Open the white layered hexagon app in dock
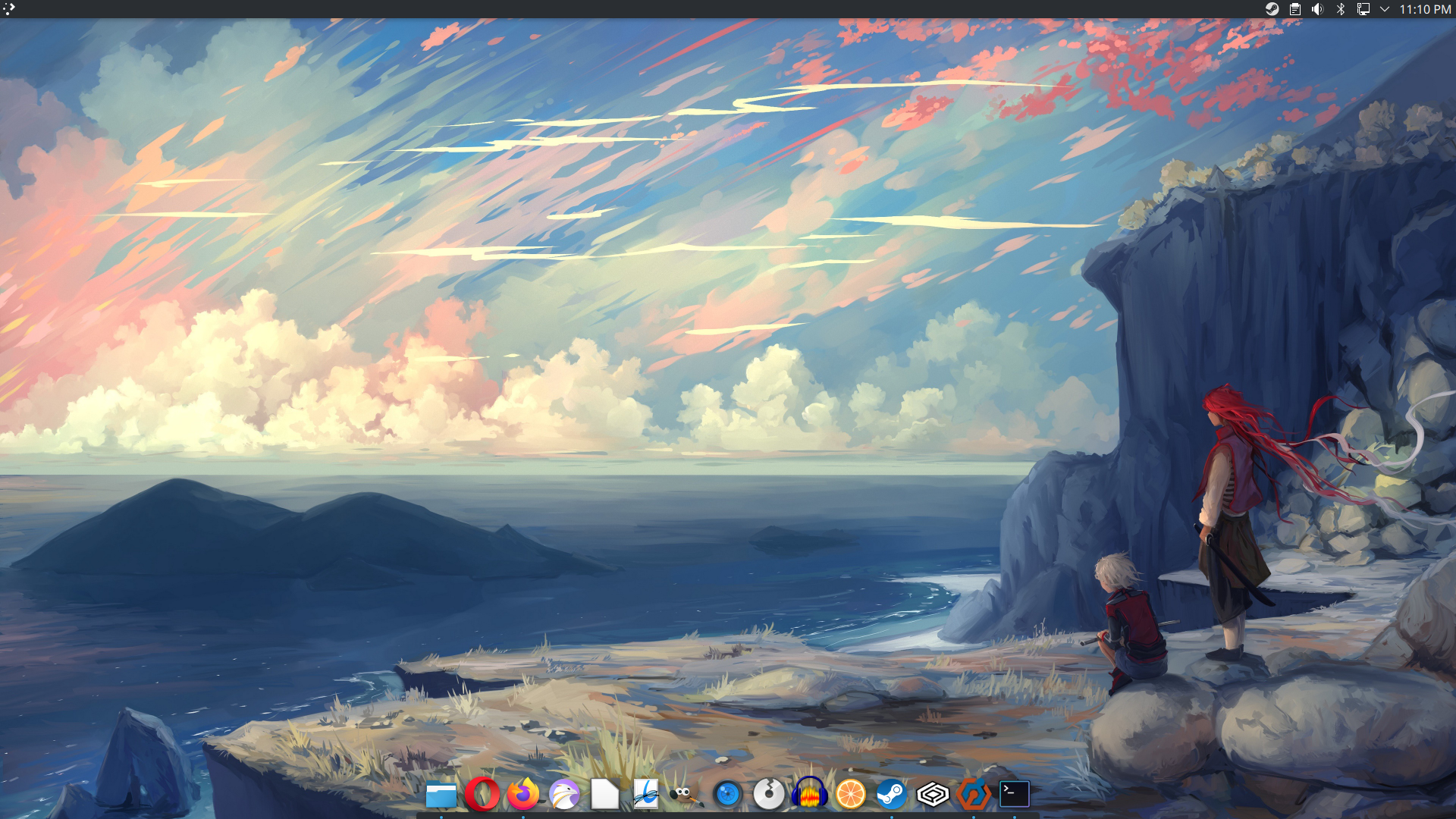This screenshot has width=1456, height=819. 933,795
